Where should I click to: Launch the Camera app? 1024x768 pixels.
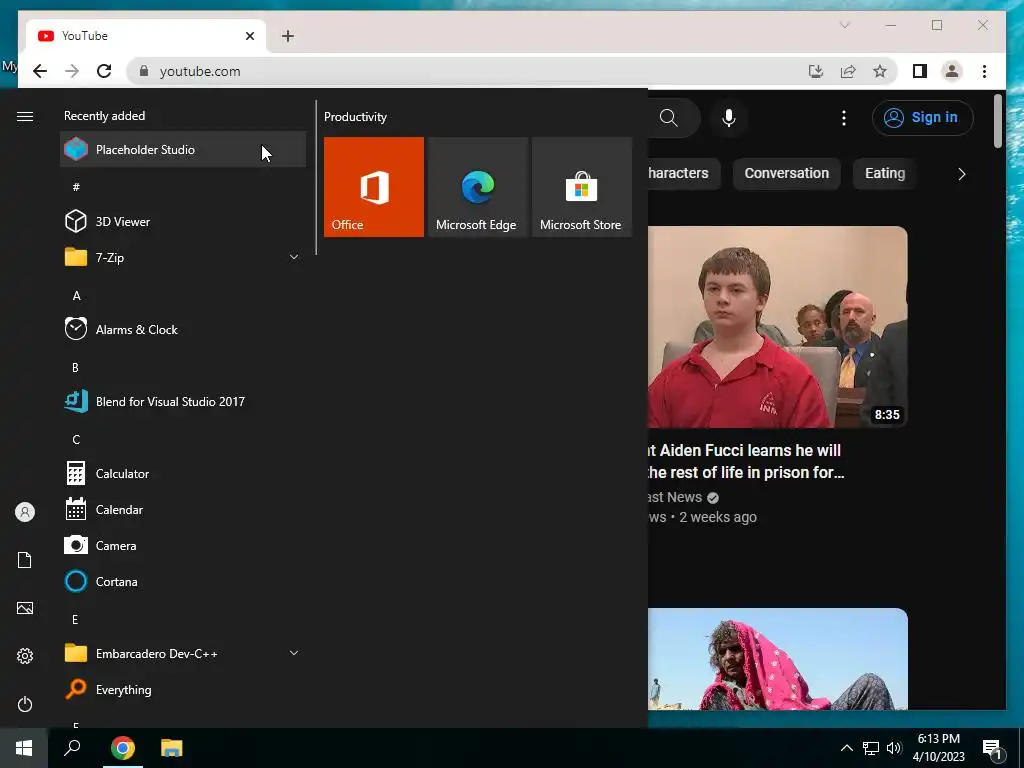(183, 545)
